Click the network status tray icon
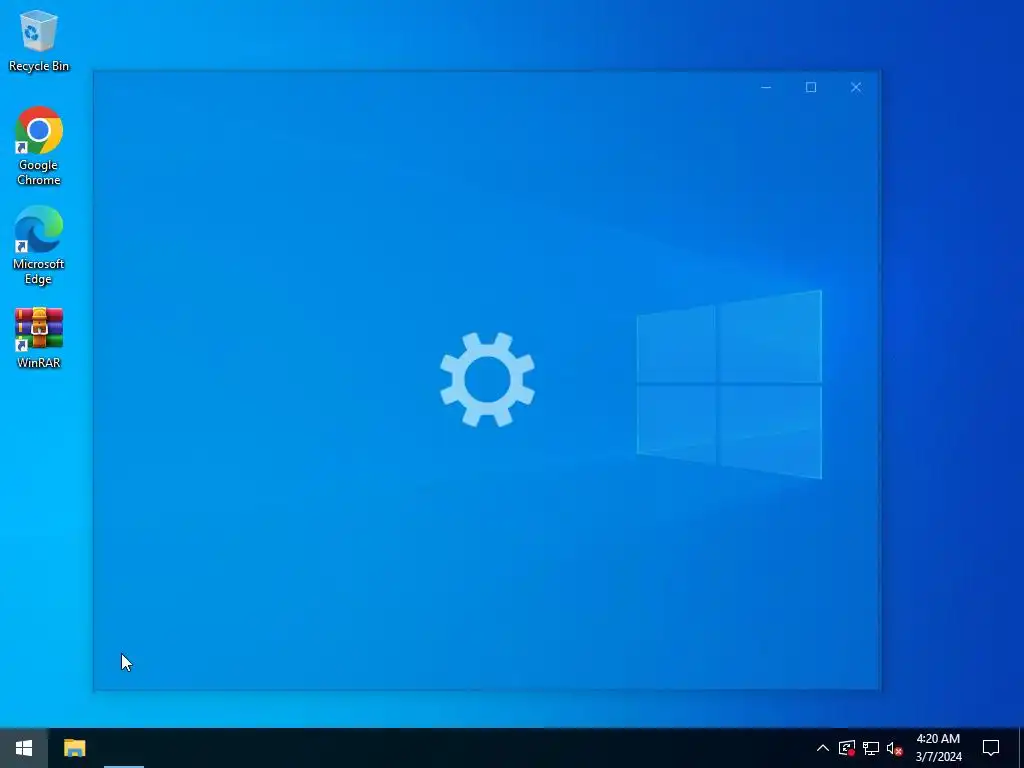Screen dimensions: 1024x768 [x=871, y=748]
